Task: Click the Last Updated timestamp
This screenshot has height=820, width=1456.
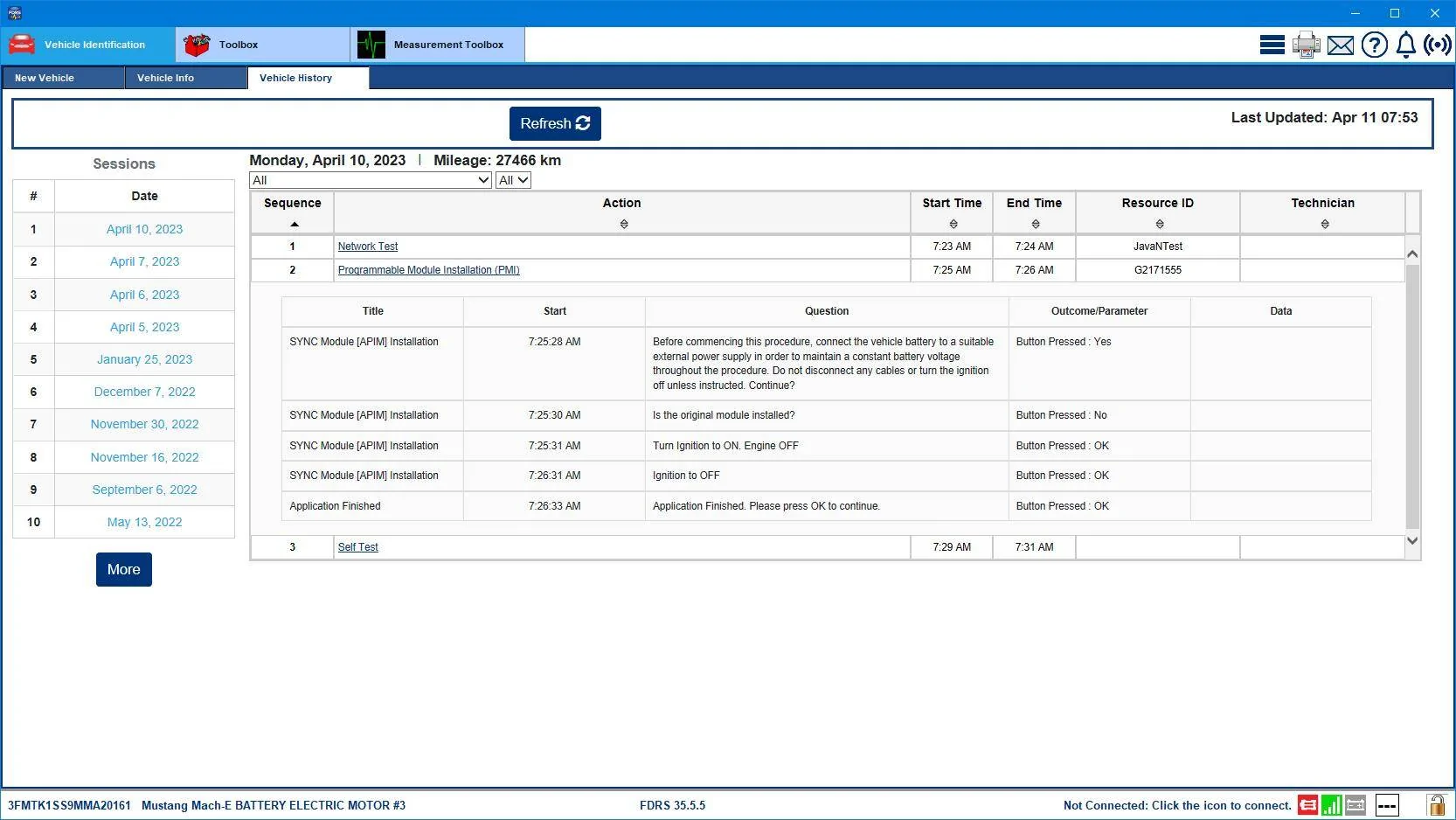Action: 1324,117
